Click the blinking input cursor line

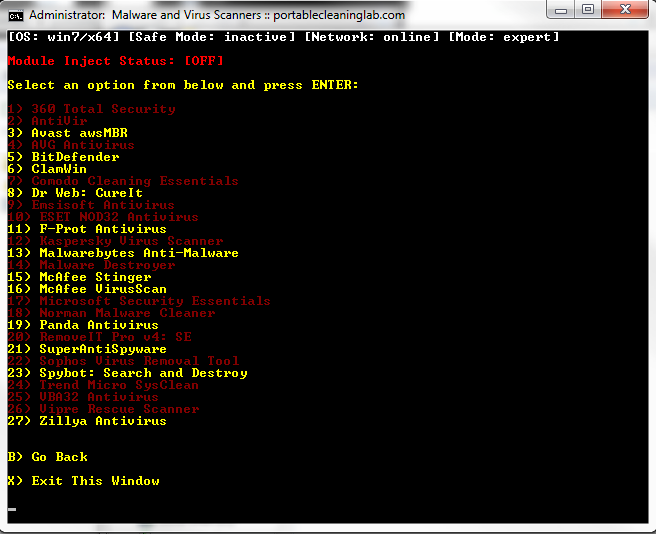(12, 509)
